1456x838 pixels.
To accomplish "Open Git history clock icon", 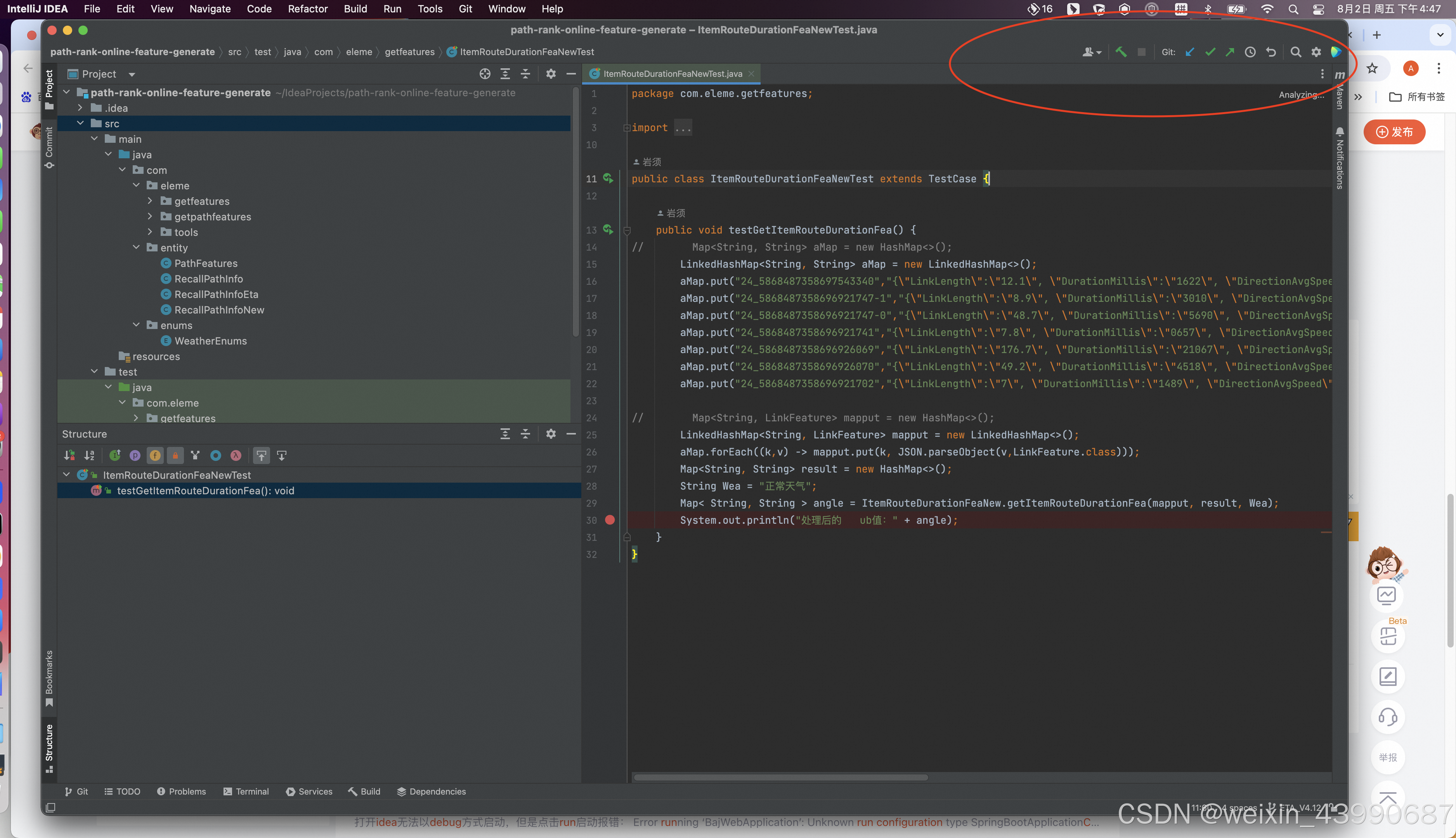I will tap(1250, 52).
